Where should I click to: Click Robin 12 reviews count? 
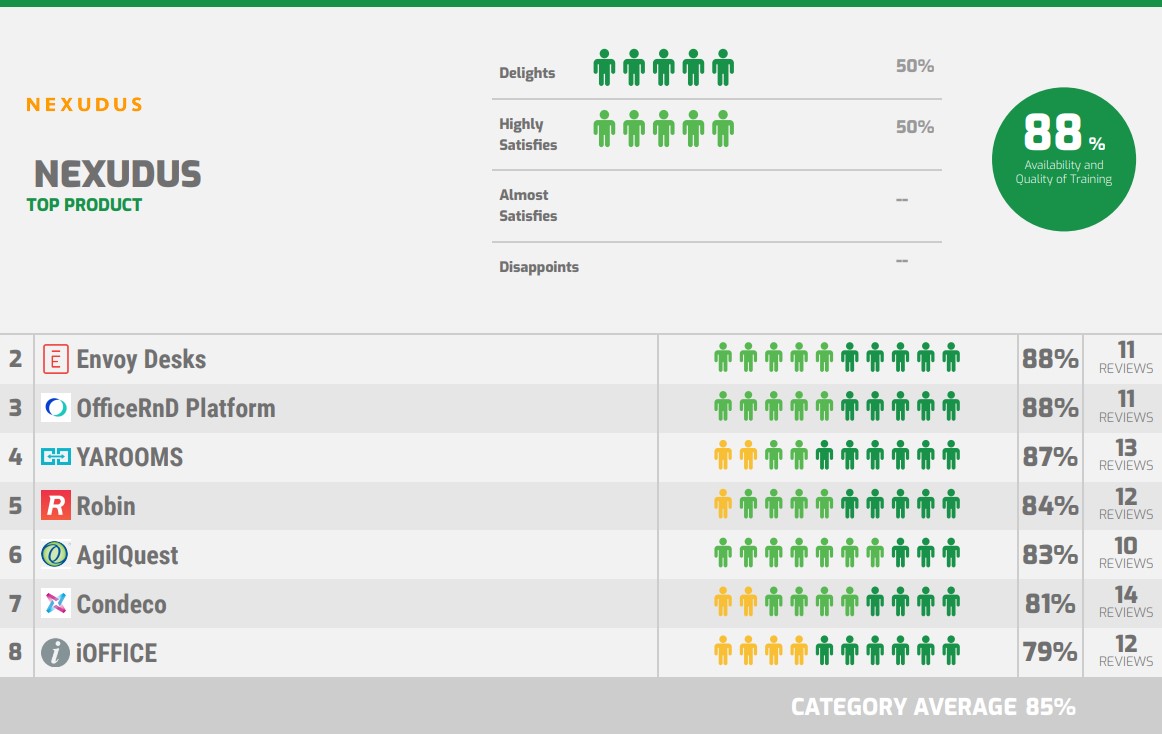click(1126, 504)
